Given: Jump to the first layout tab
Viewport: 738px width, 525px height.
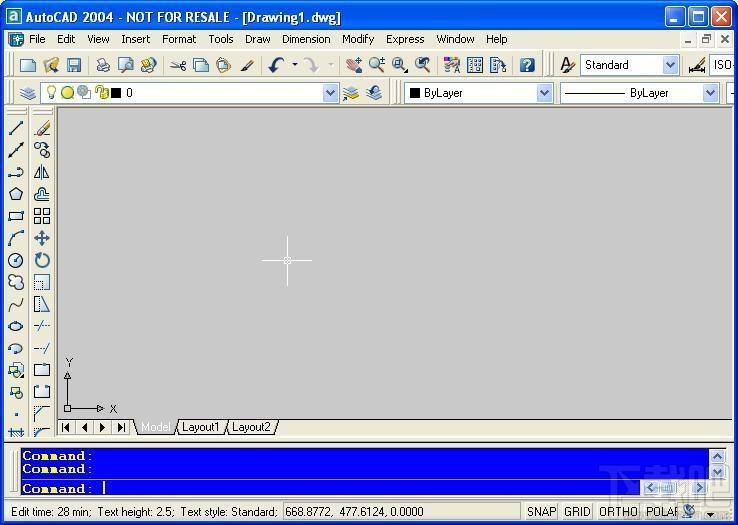Looking at the screenshot, I should (66, 427).
